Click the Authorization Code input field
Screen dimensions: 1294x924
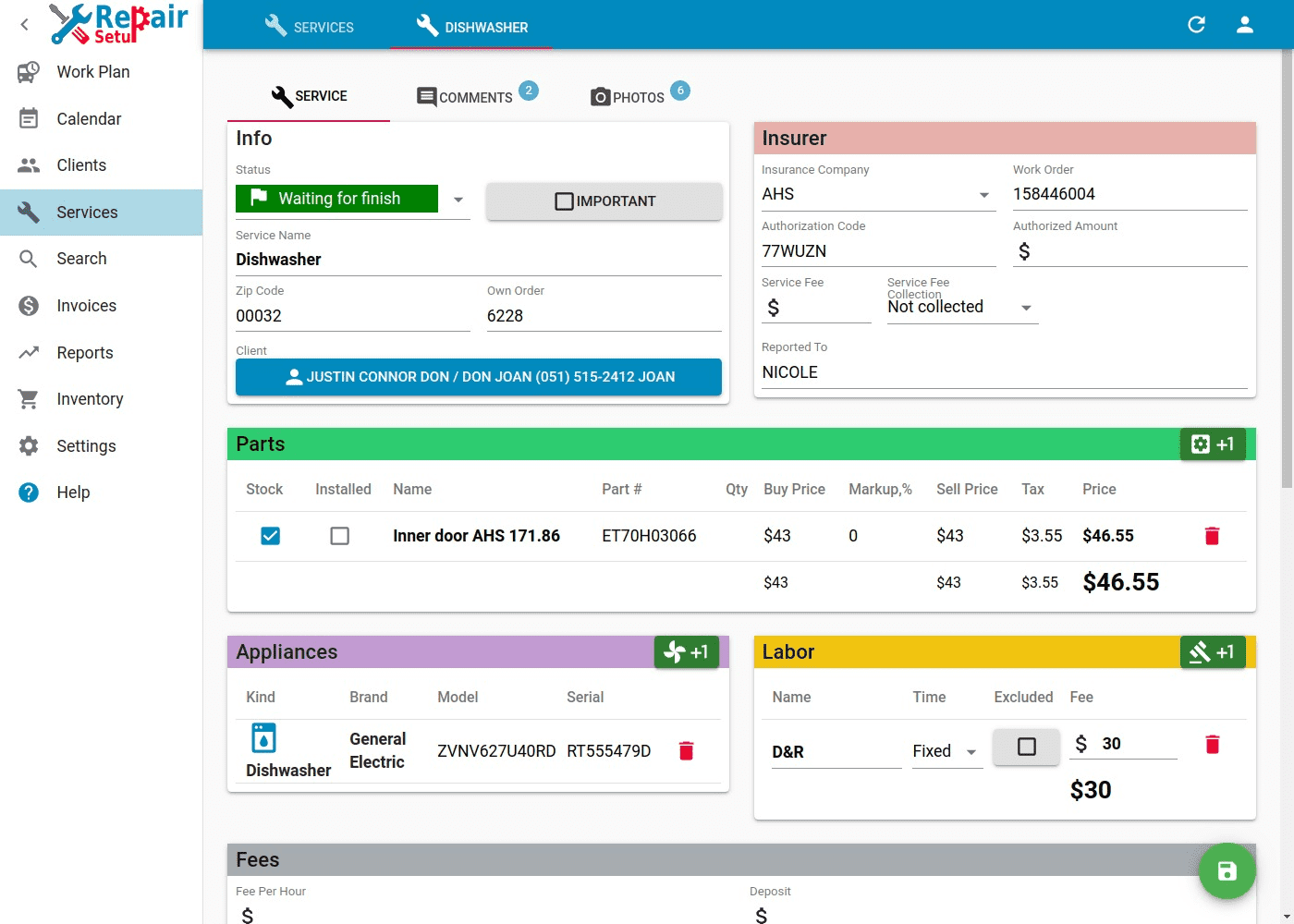point(878,251)
